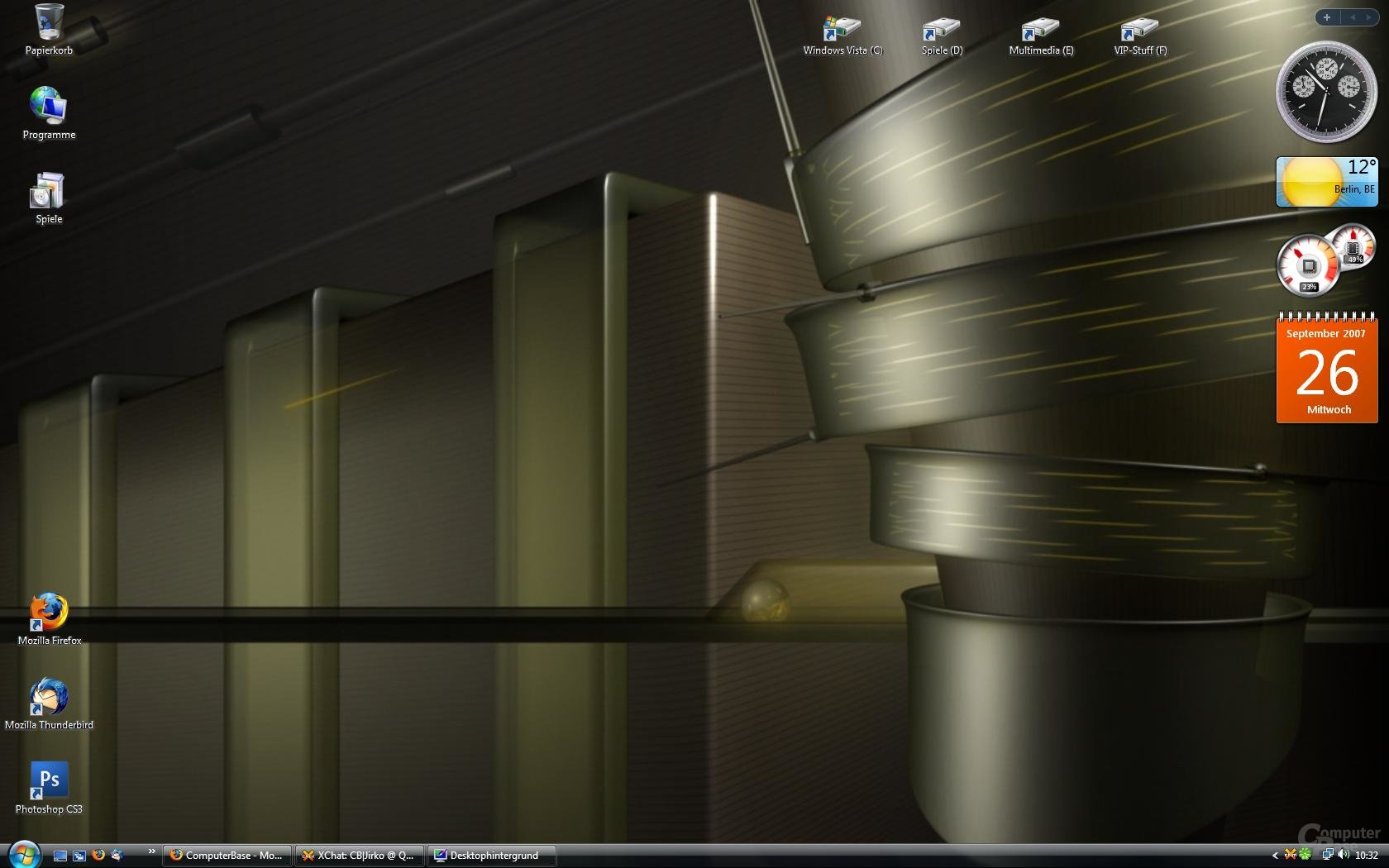Open the Berlin weather gadget
Screen dimensions: 1389x868
pos(1327,182)
